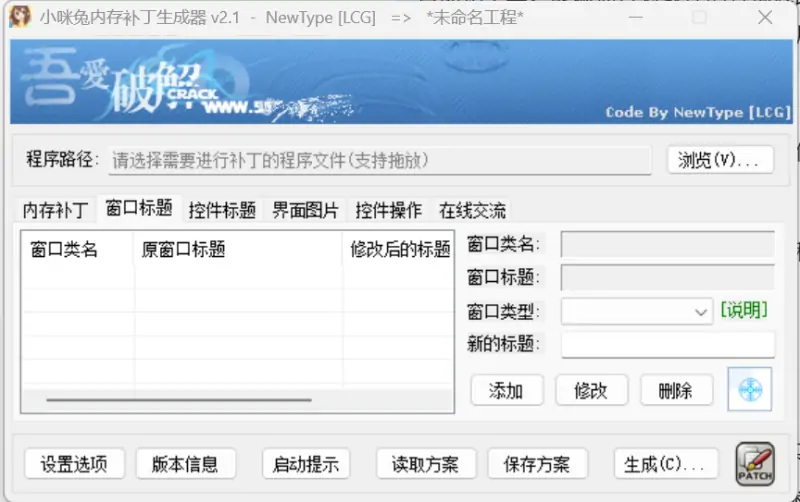
Task: Switch to the 内存补丁 tab
Action: [x=56, y=211]
